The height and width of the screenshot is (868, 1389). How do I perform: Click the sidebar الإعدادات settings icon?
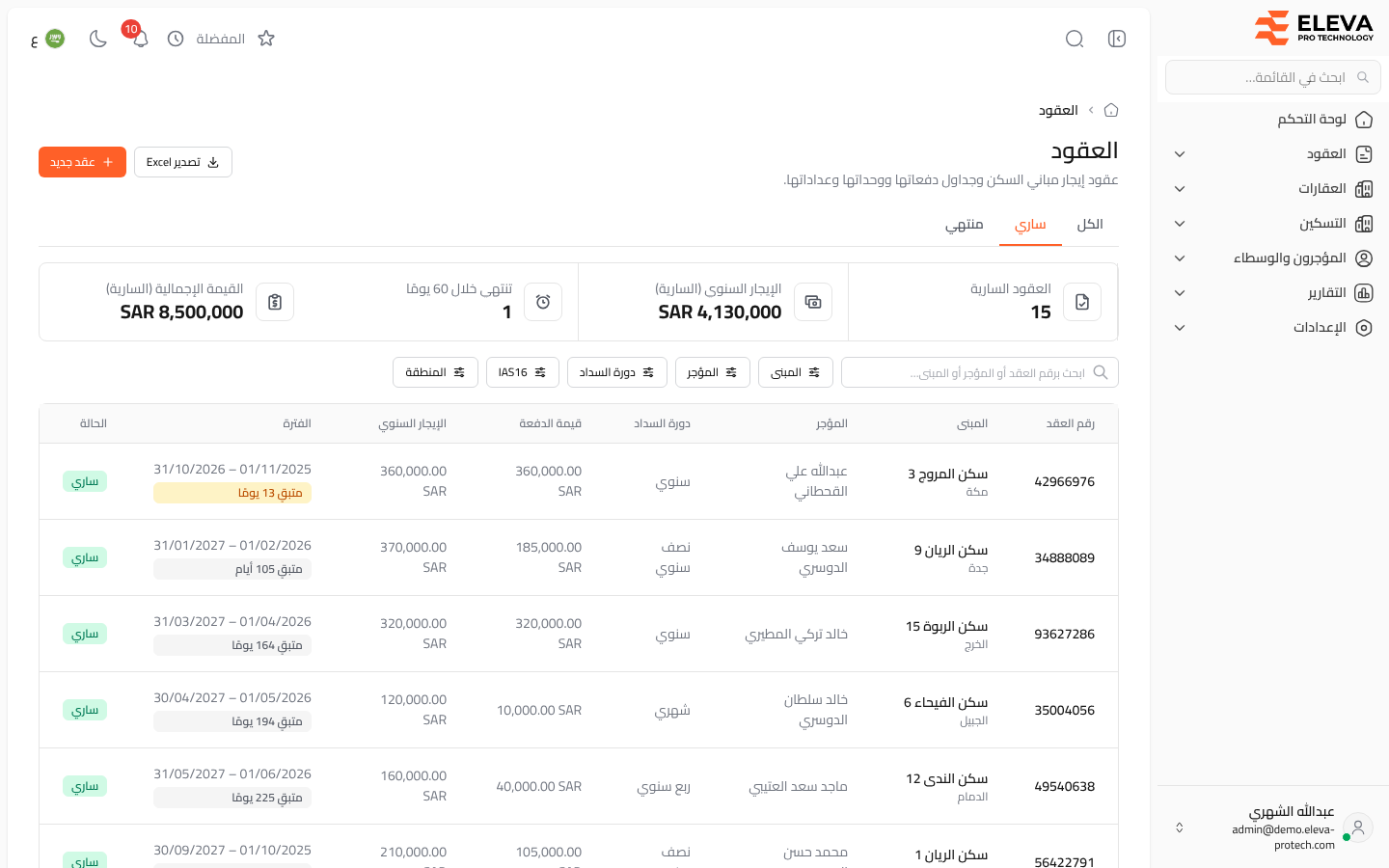(1364, 328)
